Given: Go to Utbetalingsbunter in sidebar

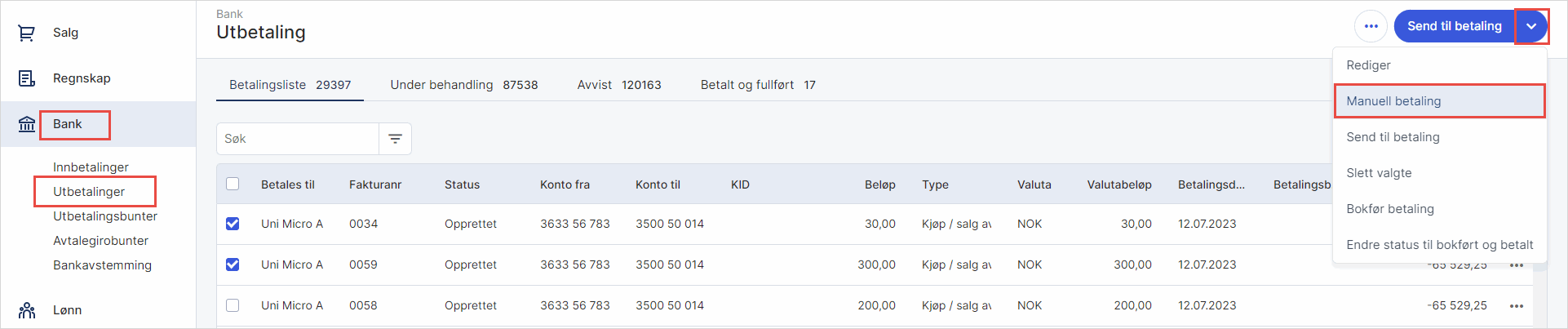Looking at the screenshot, I should [105, 216].
